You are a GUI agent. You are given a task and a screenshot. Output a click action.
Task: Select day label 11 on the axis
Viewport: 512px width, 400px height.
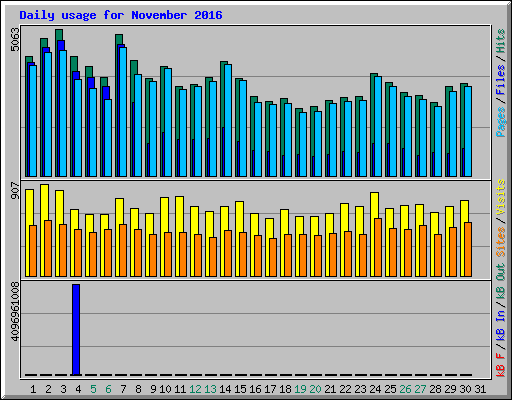(180, 389)
